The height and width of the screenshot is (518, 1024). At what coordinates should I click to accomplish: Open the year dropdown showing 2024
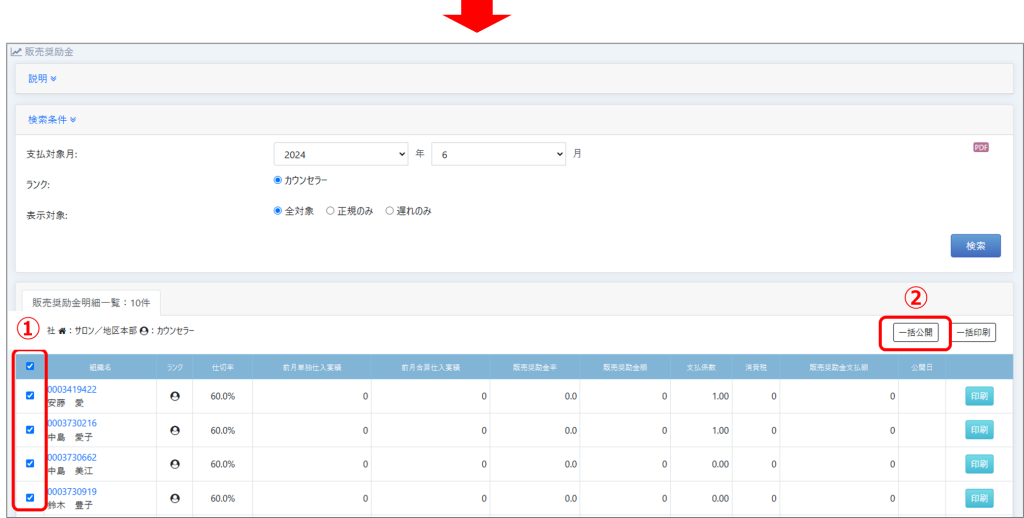340,155
